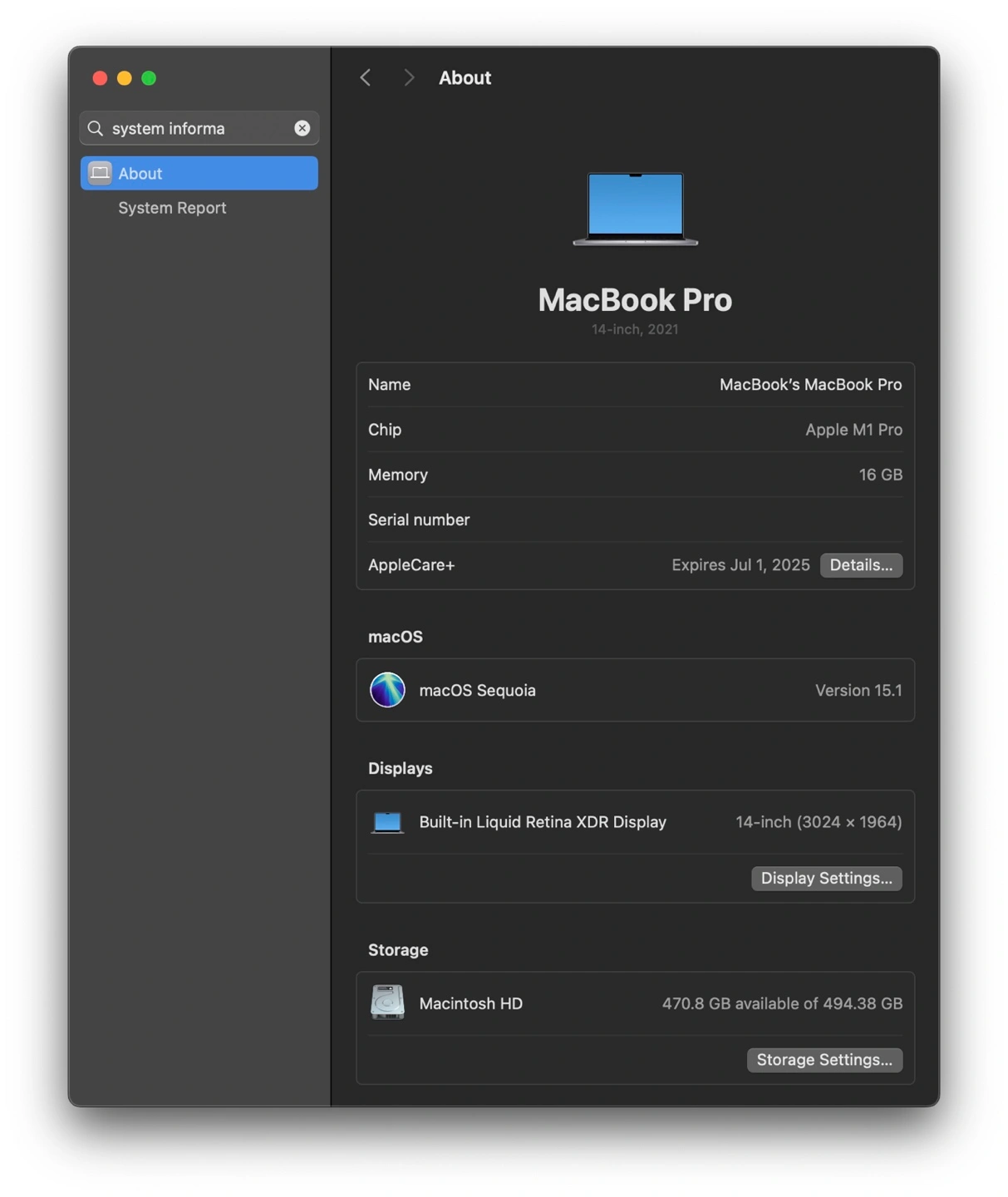This screenshot has height=1197, width=1008.
Task: Clear the search field text
Action: coord(302,128)
